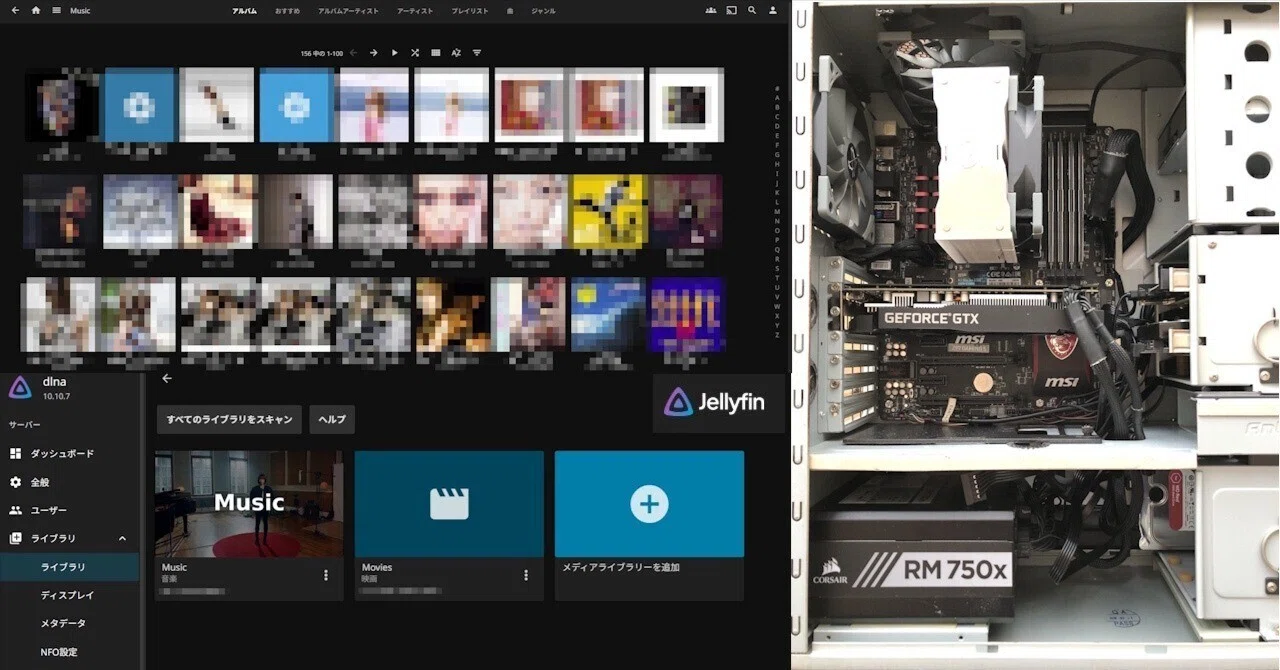Open the cast to device icon
This screenshot has width=1280, height=670.
731,10
